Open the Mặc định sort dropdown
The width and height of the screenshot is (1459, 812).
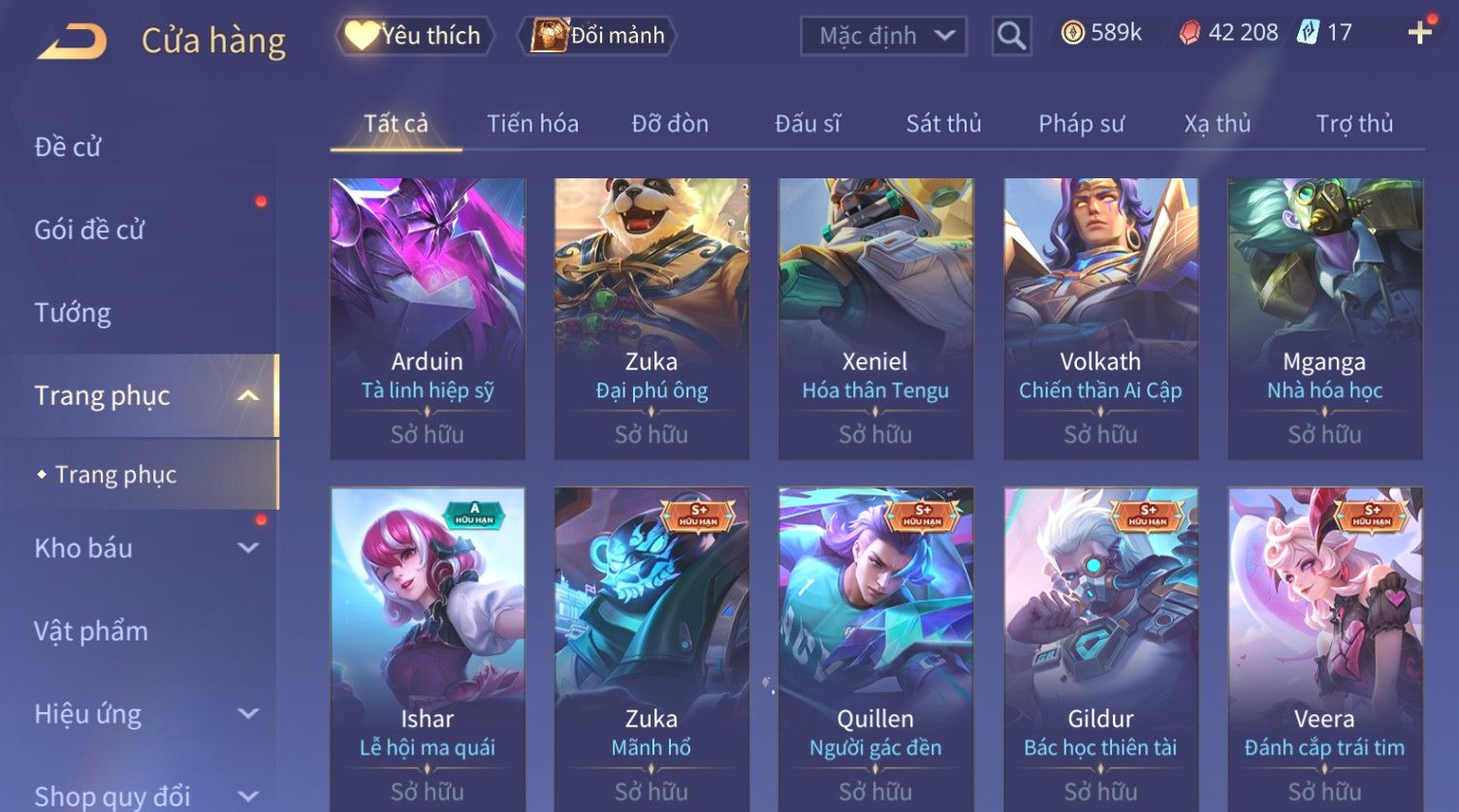883,36
